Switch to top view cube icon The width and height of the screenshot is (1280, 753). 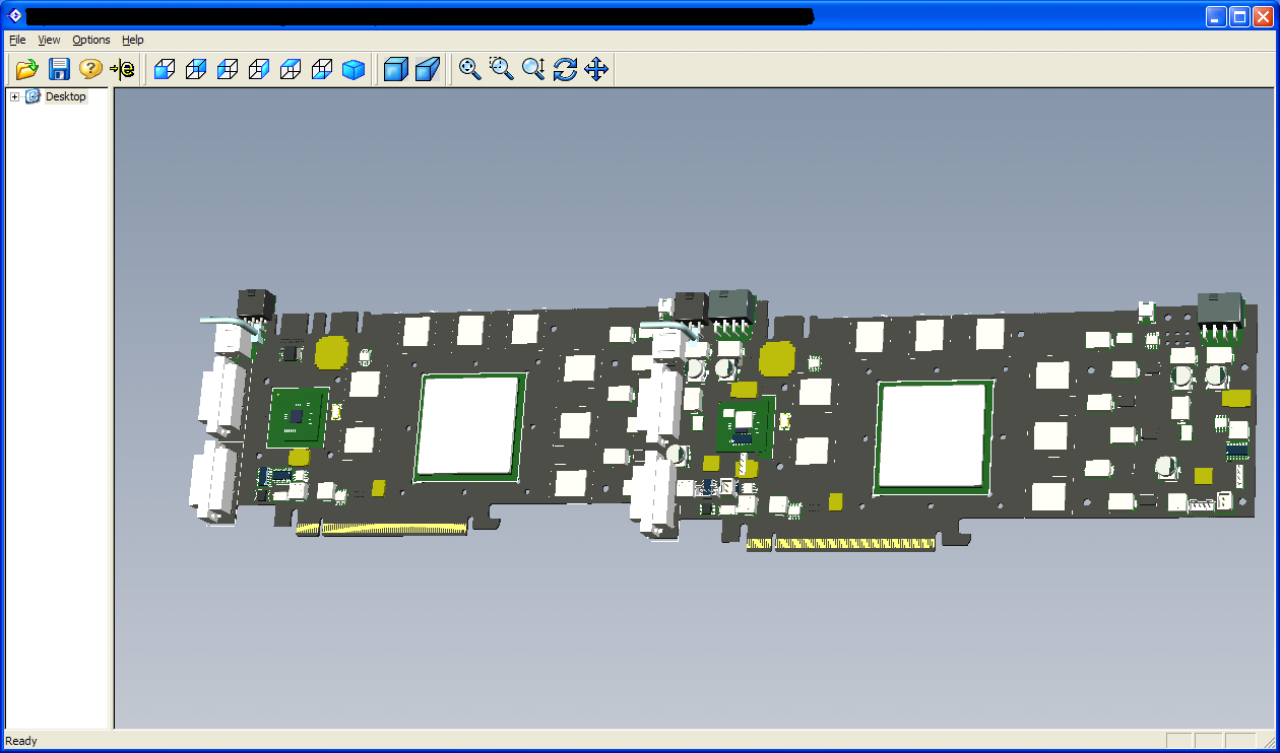point(291,69)
